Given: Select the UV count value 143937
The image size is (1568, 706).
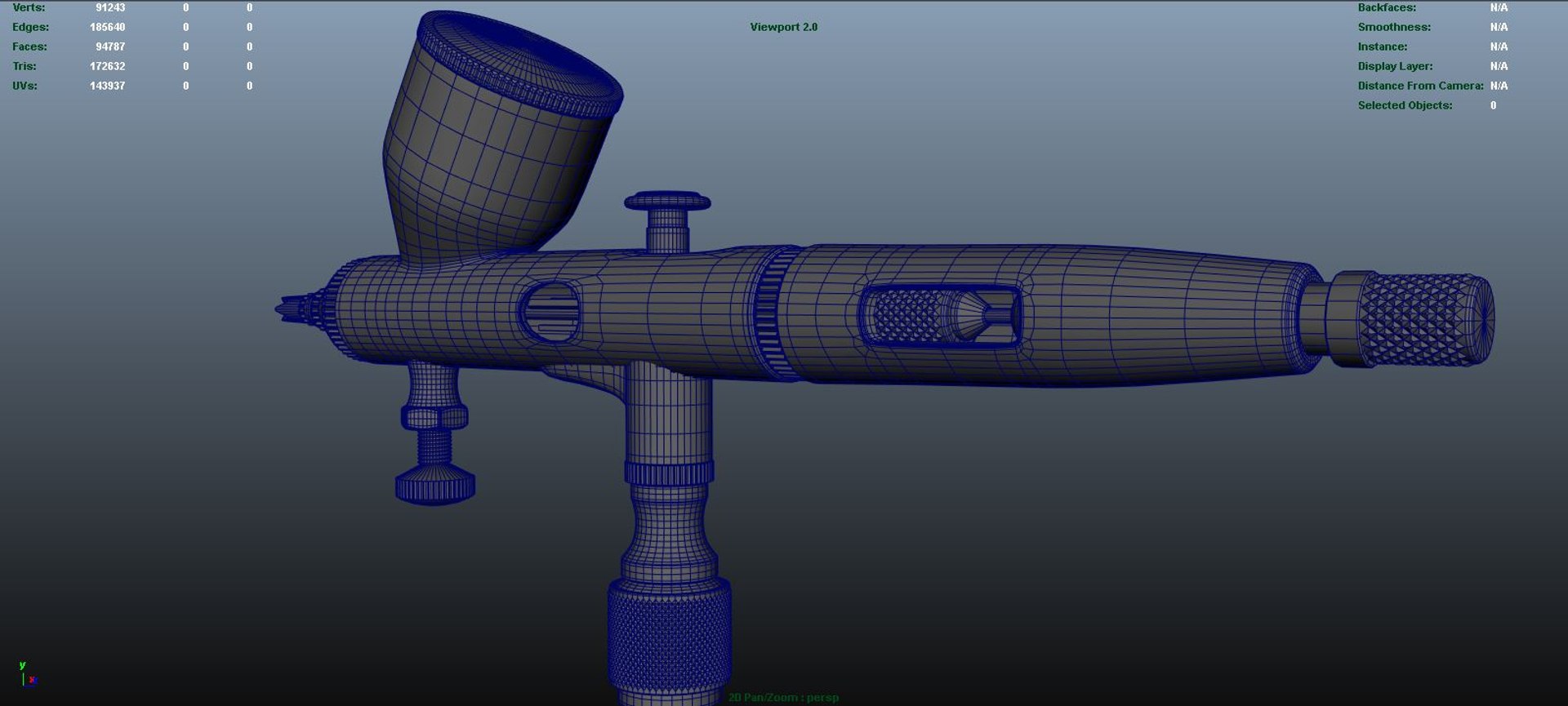Looking at the screenshot, I should pyautogui.click(x=107, y=86).
